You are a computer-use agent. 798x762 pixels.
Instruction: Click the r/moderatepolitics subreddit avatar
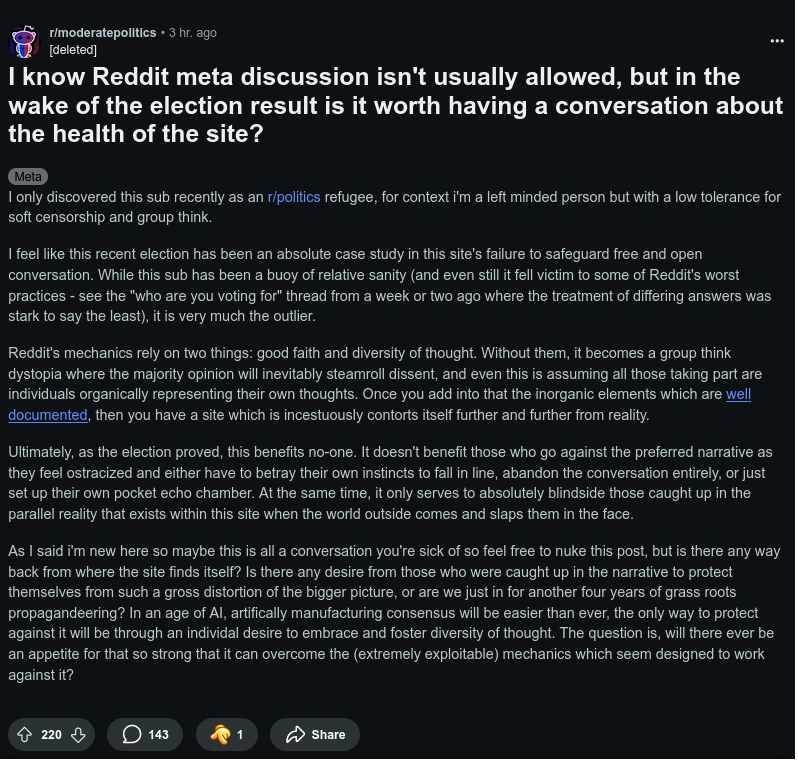tap(24, 41)
